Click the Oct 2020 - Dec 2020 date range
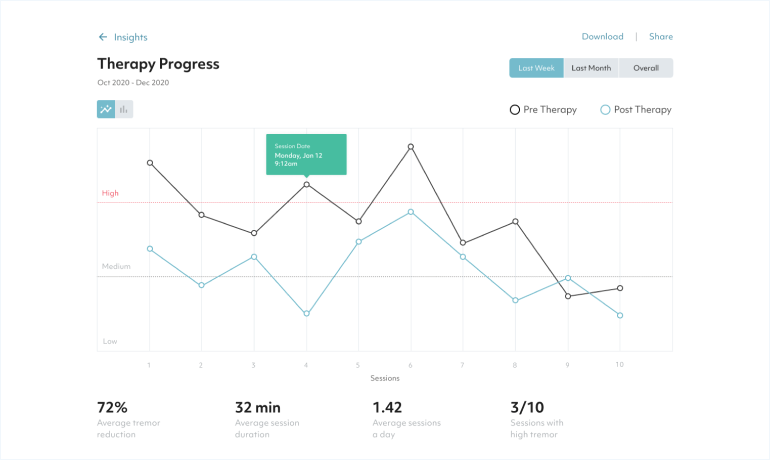 (x=133, y=82)
